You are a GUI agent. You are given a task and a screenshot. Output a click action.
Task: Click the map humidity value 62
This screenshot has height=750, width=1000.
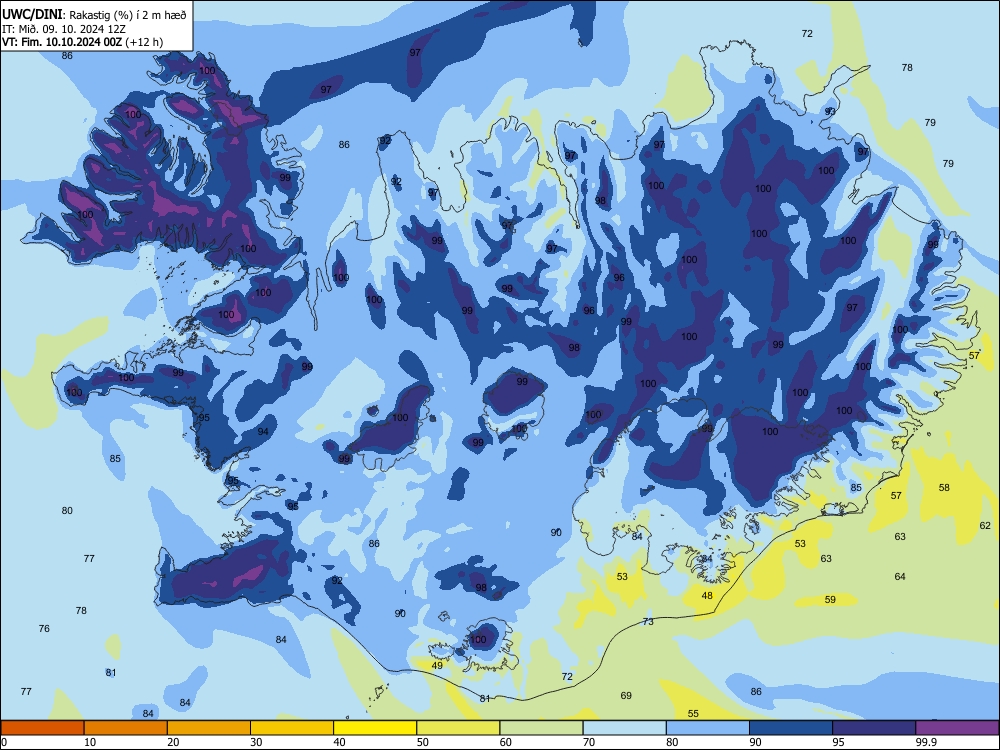[x=985, y=526]
